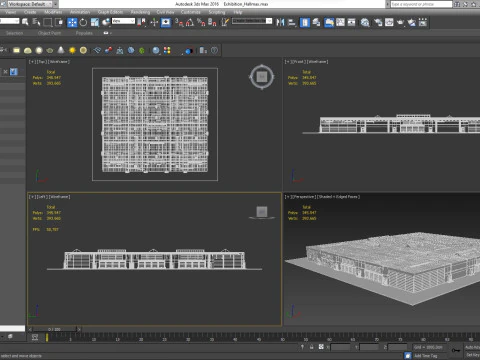Click the Render Production teapot icon

(x=400, y=22)
